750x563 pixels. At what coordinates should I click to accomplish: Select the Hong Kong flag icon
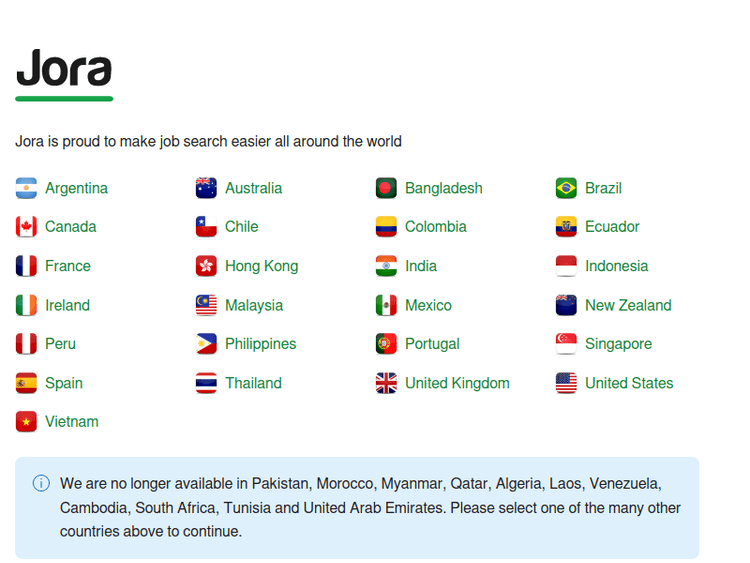tap(206, 266)
